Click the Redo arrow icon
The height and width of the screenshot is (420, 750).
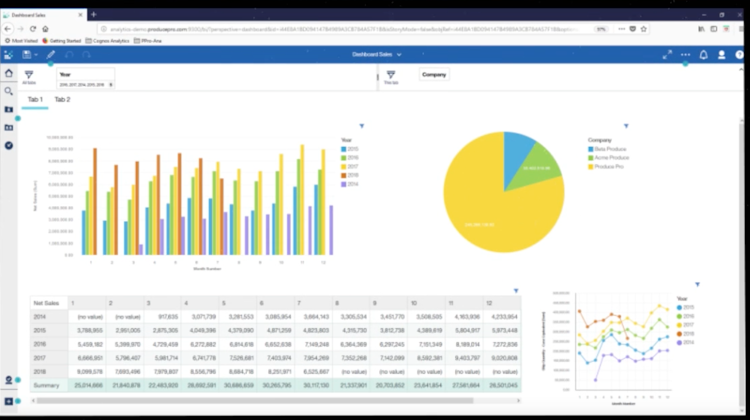[x=86, y=55]
